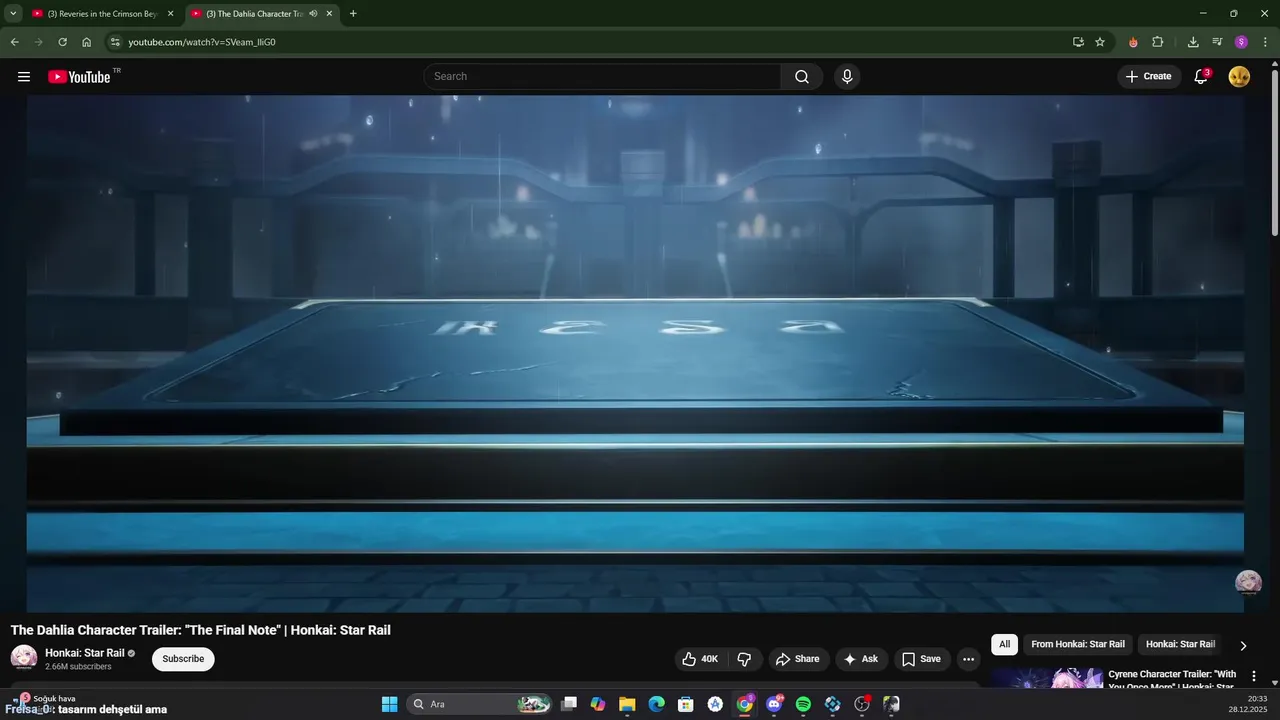Viewport: 1280px width, 720px height.
Task: Click the YouTube search input field
Action: (x=602, y=77)
